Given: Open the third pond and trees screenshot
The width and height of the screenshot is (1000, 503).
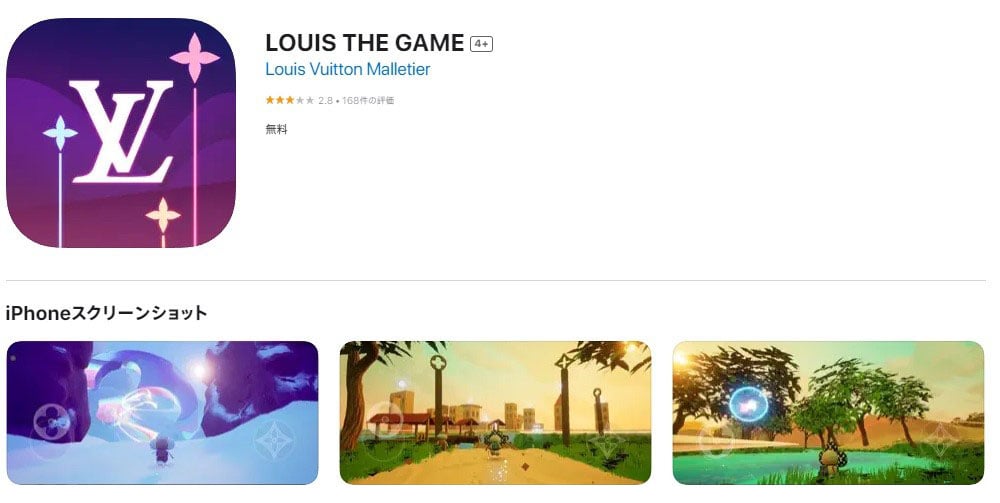Looking at the screenshot, I should [x=828, y=412].
